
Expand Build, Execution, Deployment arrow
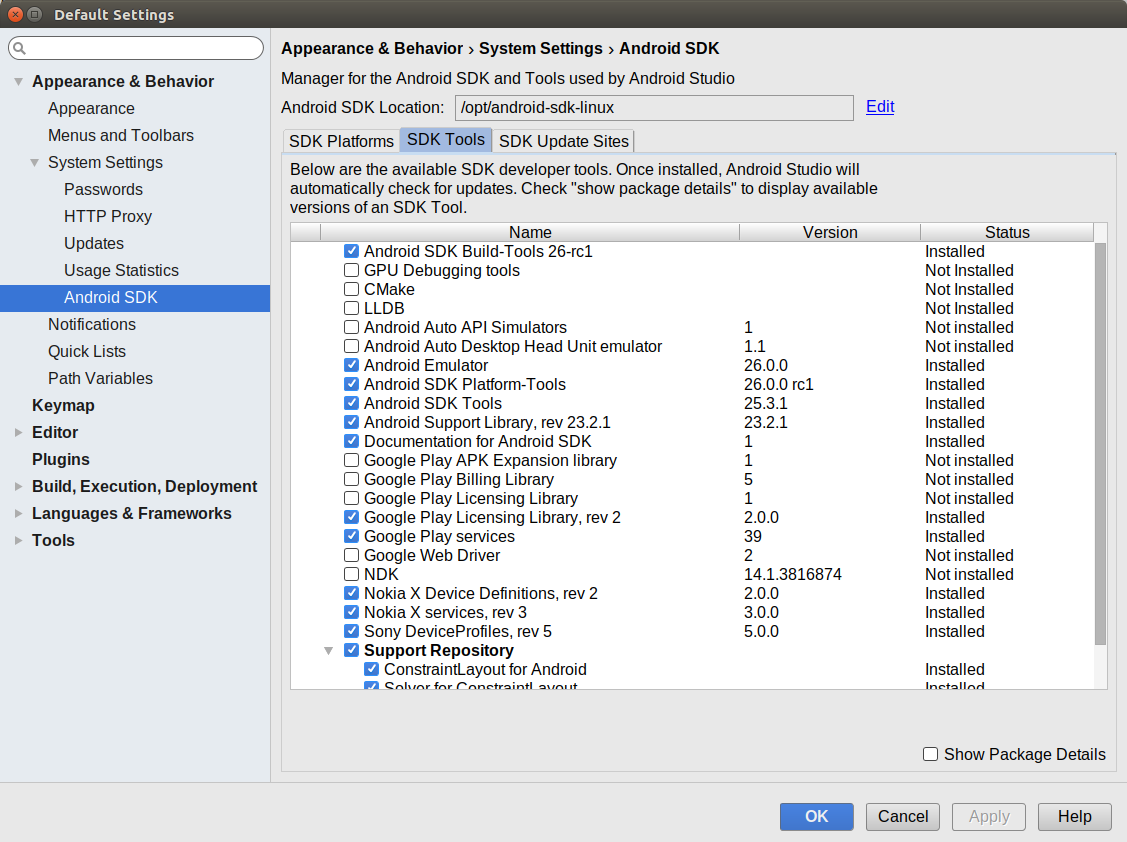click(x=18, y=487)
